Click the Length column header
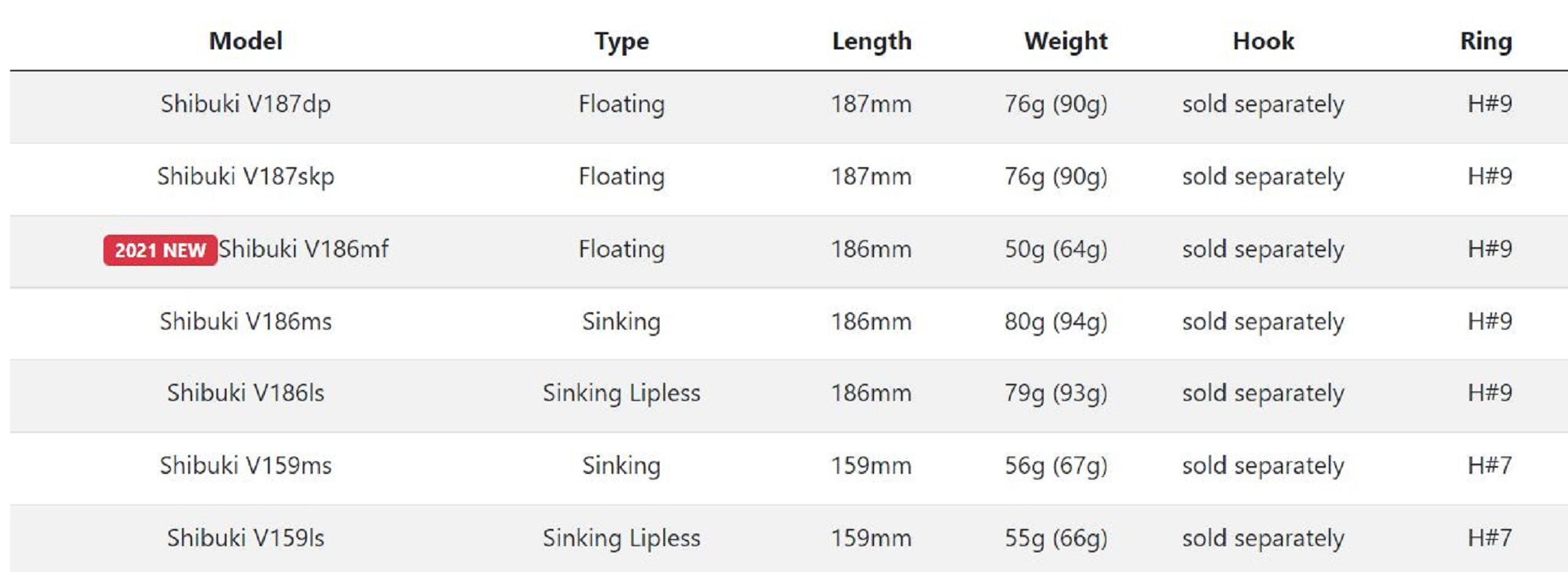The height and width of the screenshot is (572, 1568). click(x=871, y=41)
